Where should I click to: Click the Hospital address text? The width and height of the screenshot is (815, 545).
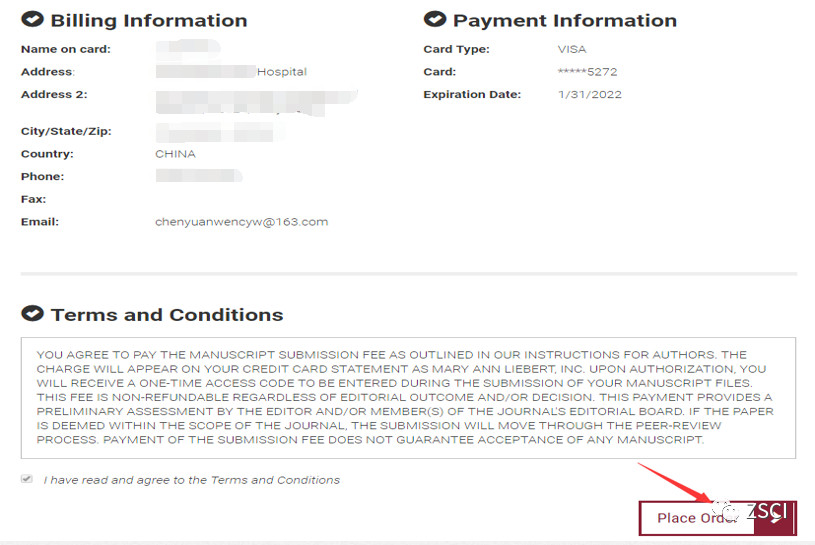[x=281, y=72]
